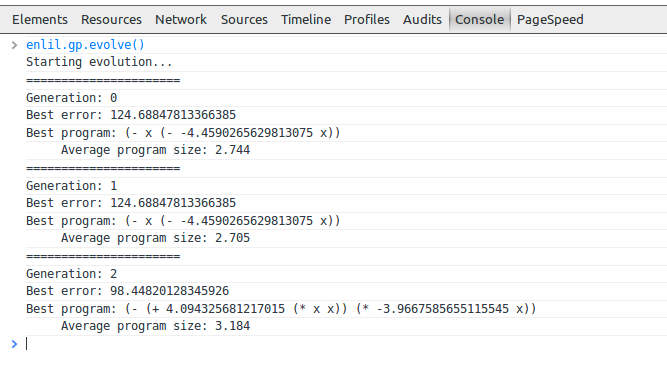Click the Generation: 0 log line
Viewport: 667px width, 367px height.
(71, 98)
